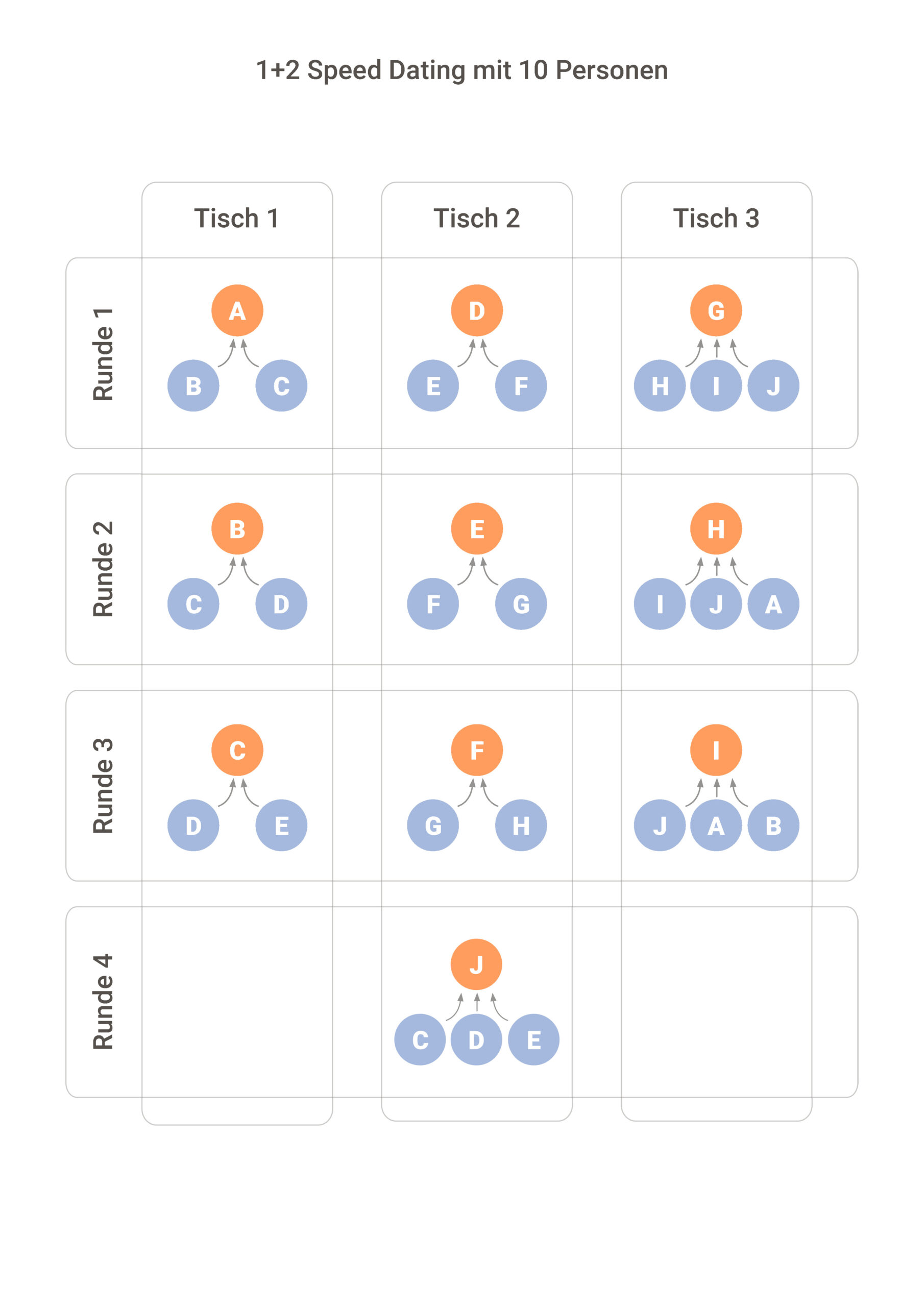924x1307 pixels.
Task: Select the orange D circle at Tisch 2
Action: point(476,310)
